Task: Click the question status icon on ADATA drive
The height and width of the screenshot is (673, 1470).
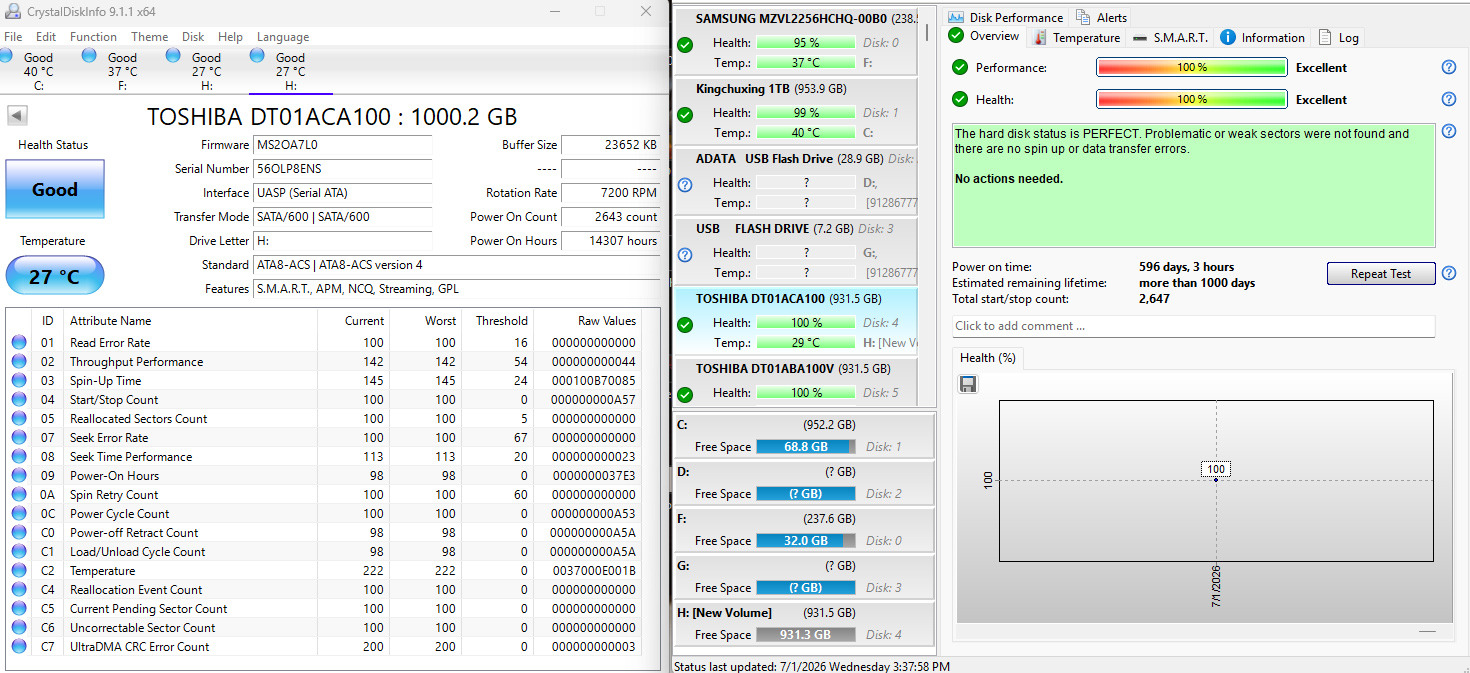Action: (x=685, y=184)
